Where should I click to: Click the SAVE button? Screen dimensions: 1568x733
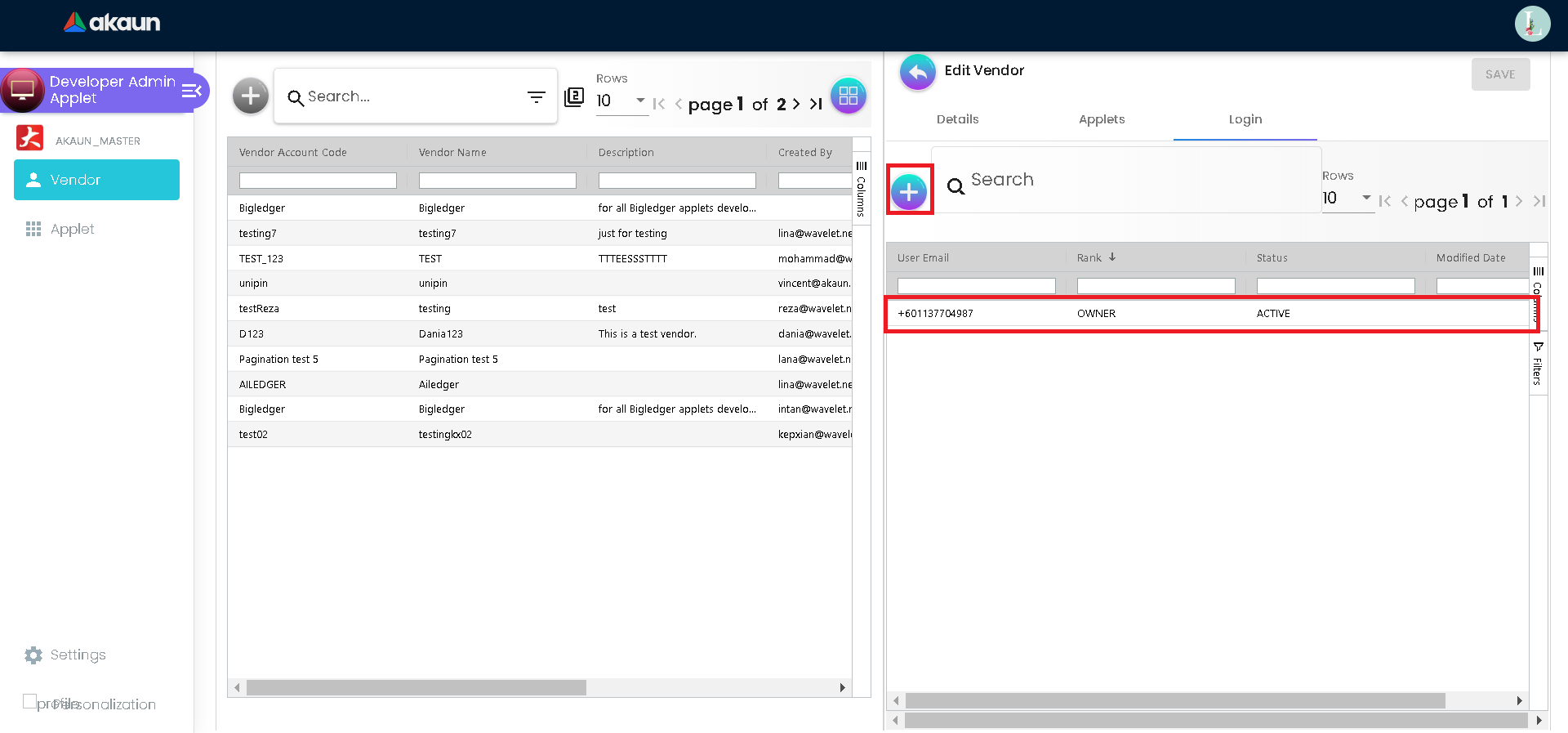click(1499, 74)
